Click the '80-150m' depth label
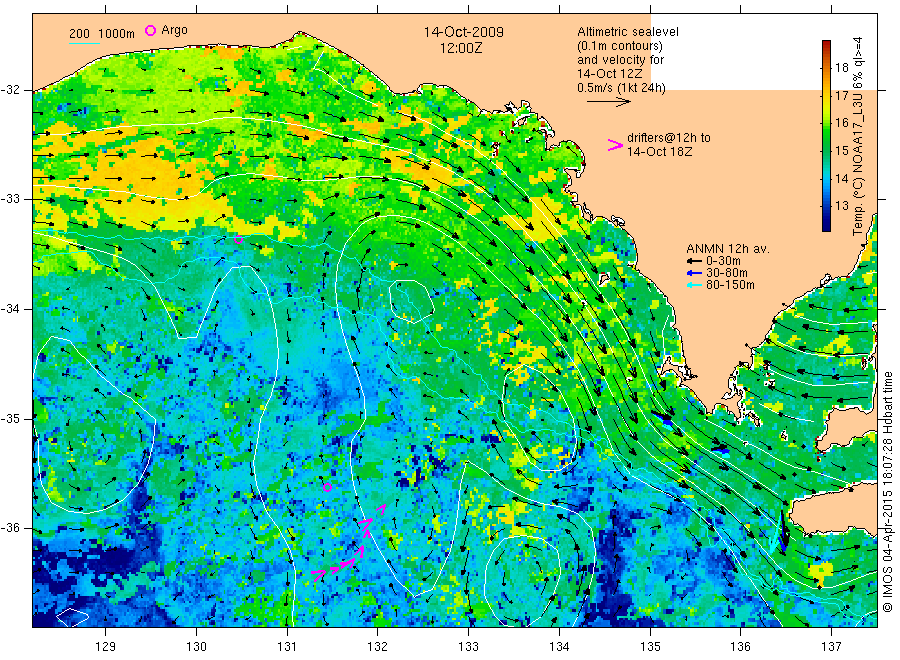900x660 pixels. [730, 285]
